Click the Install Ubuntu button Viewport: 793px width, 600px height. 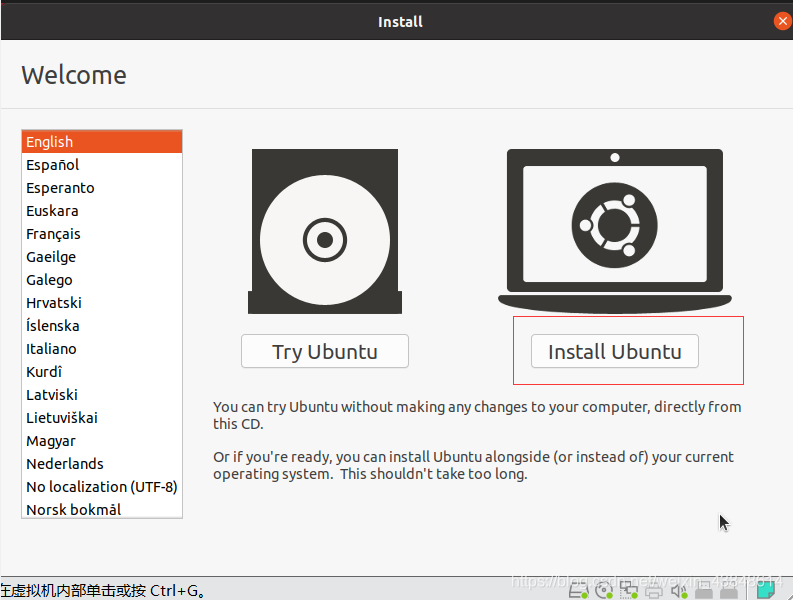pos(614,351)
